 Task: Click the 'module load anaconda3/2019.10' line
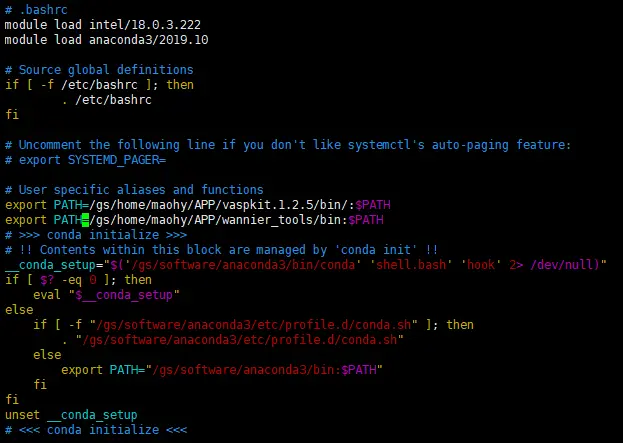pyautogui.click(x=106, y=40)
